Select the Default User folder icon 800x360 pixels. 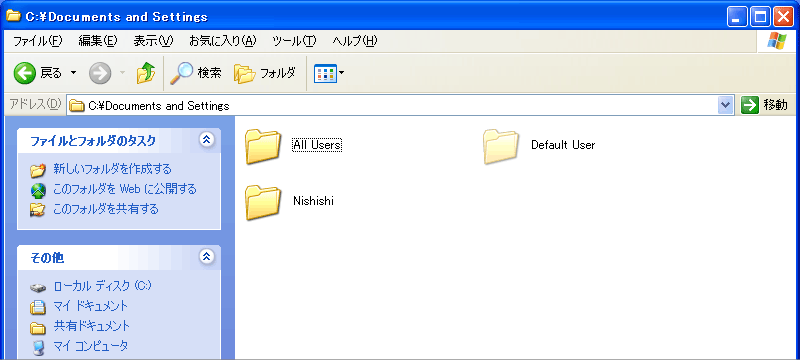tap(501, 146)
